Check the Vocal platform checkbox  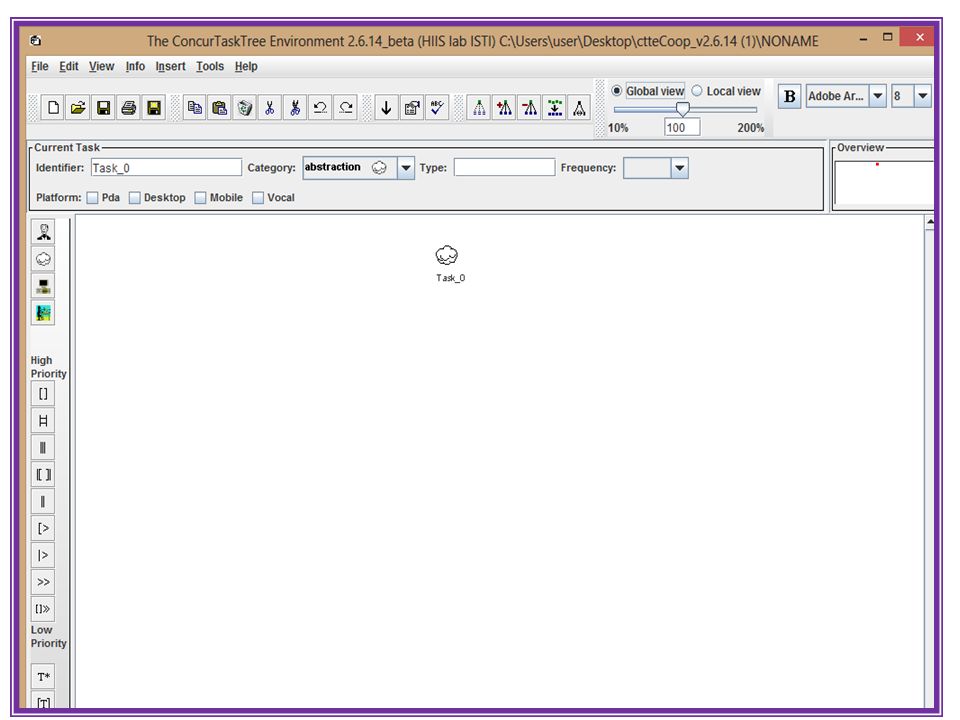click(x=258, y=198)
